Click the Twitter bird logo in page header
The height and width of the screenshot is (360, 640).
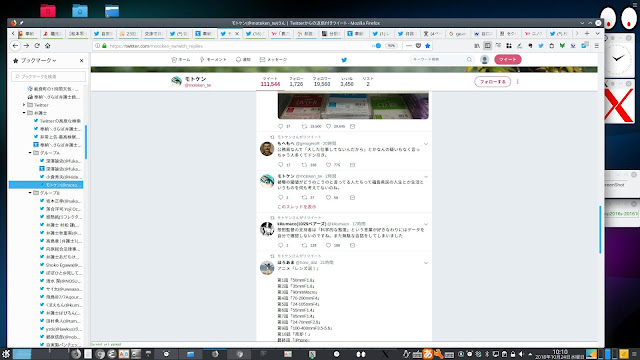[344, 60]
